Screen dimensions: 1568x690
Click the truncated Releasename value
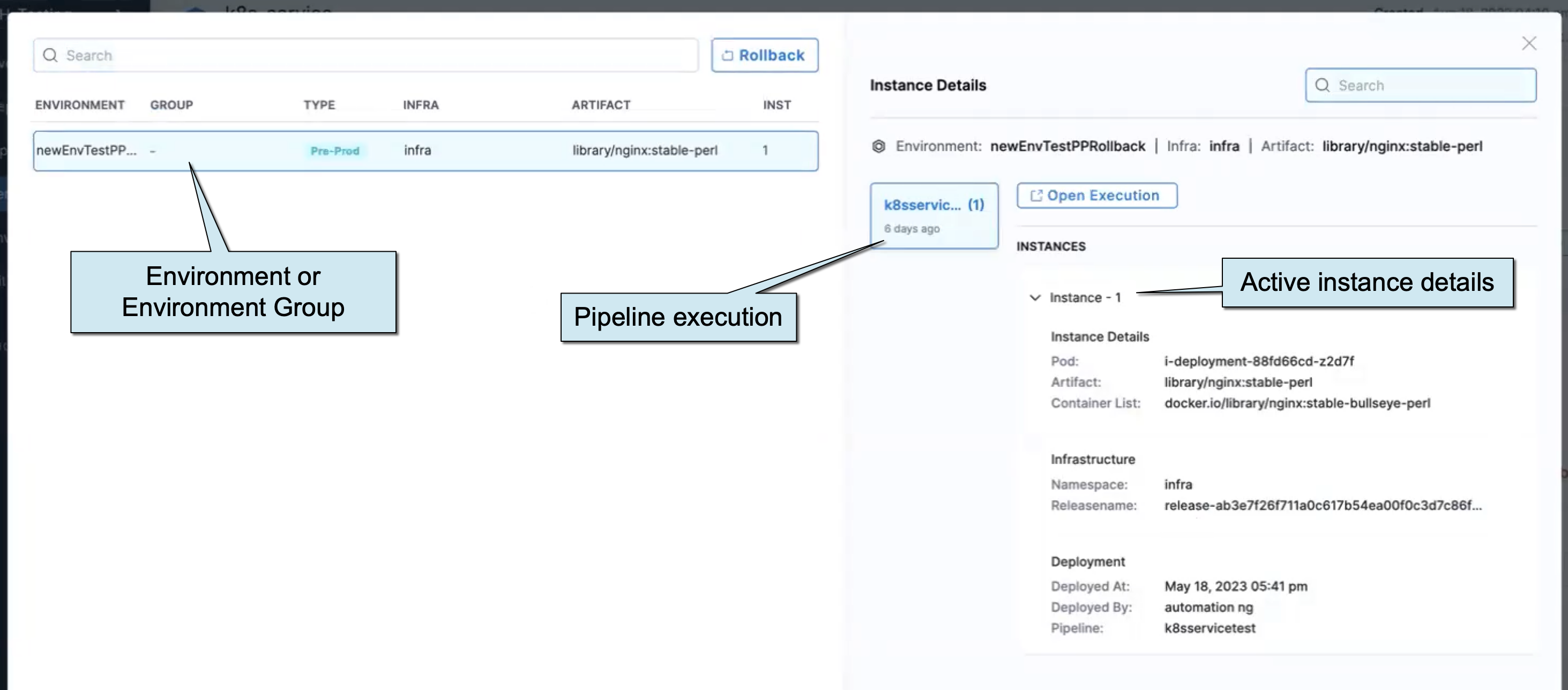pos(1322,505)
